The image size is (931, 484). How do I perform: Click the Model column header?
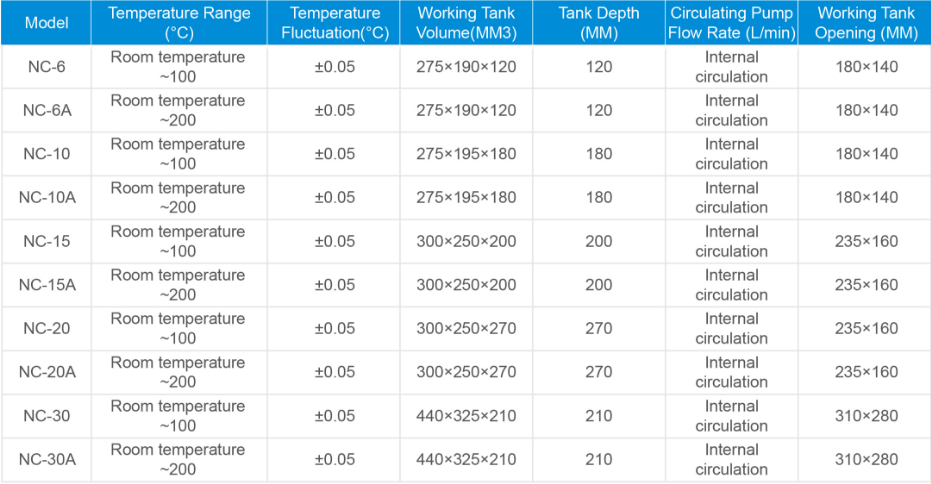pos(46,23)
